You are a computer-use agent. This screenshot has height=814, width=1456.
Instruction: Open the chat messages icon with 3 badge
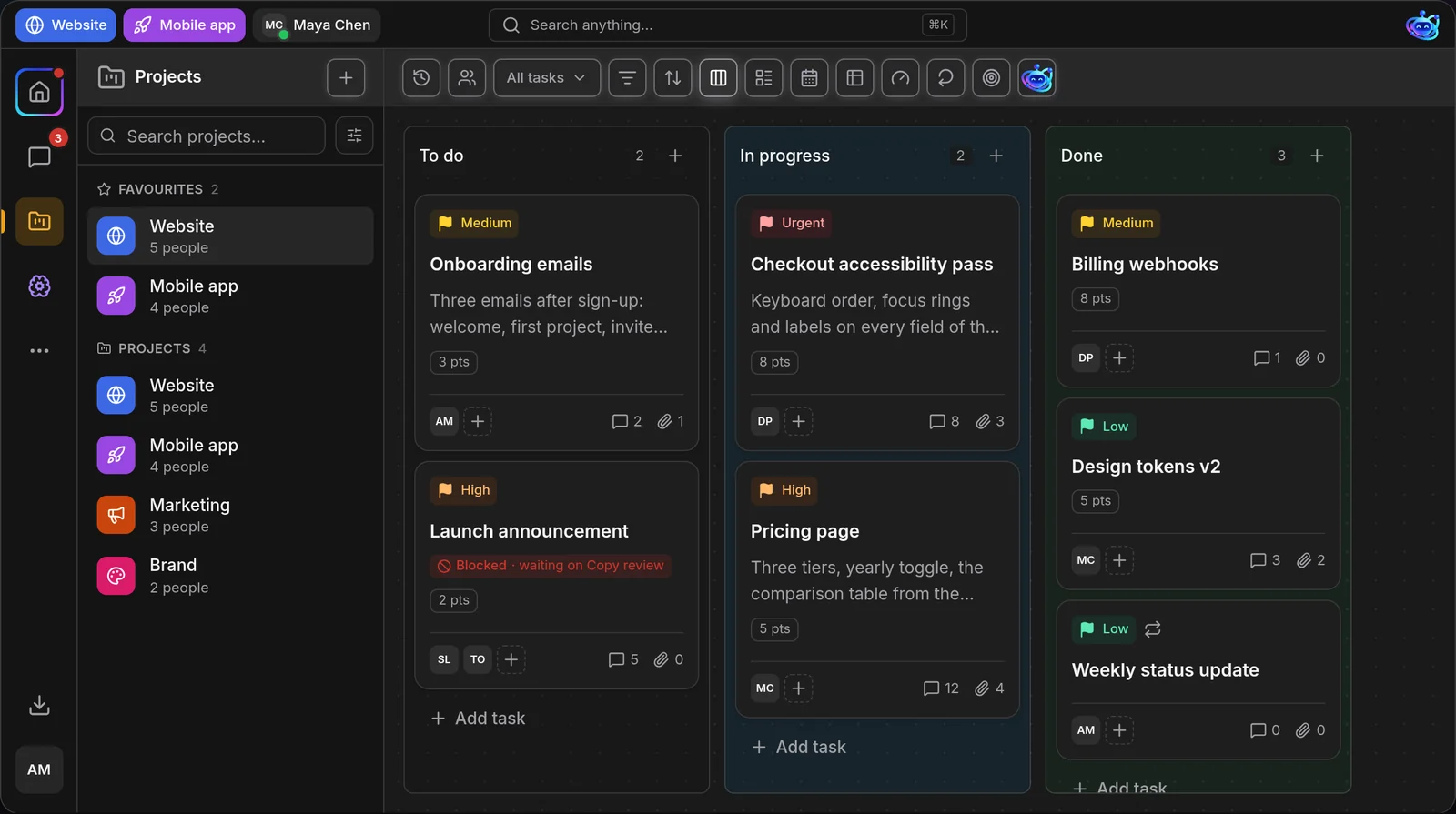point(39,156)
